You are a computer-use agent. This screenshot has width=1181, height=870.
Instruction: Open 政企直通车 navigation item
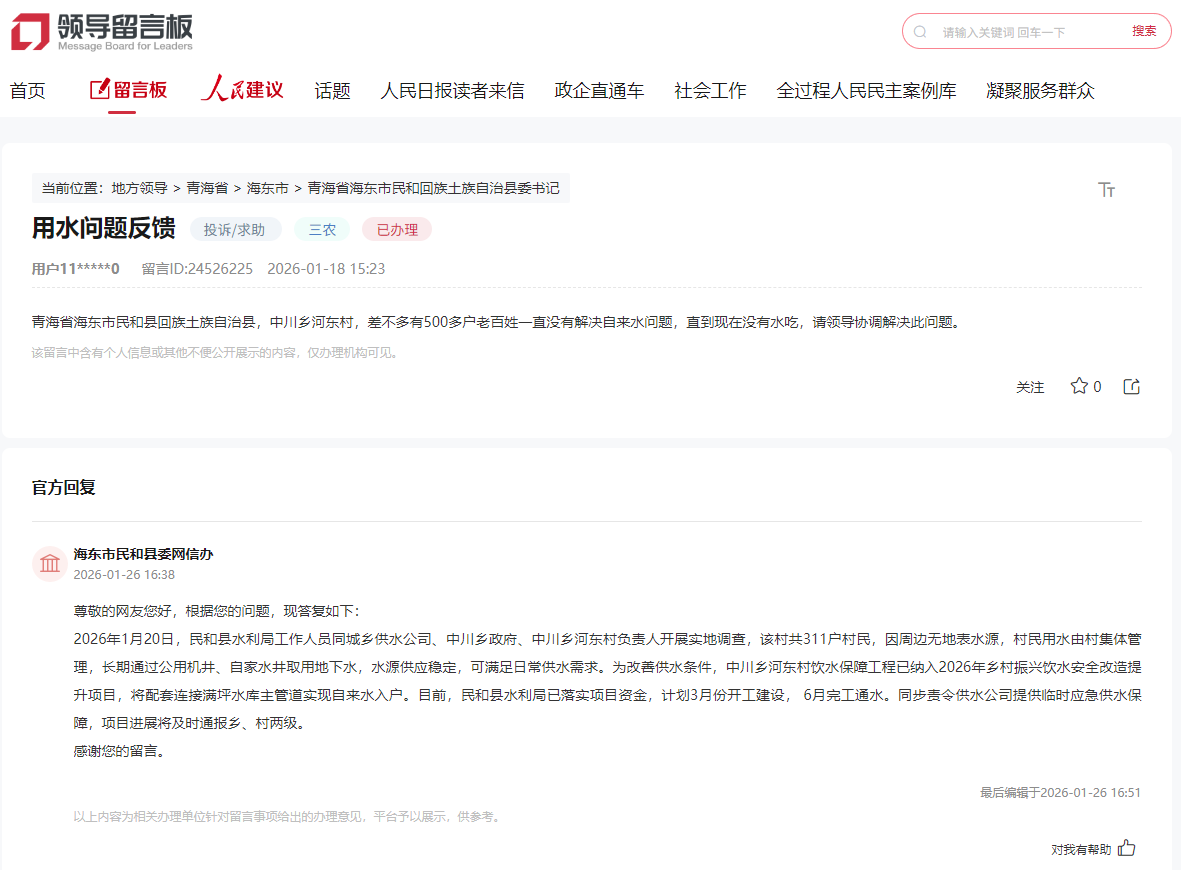click(599, 91)
